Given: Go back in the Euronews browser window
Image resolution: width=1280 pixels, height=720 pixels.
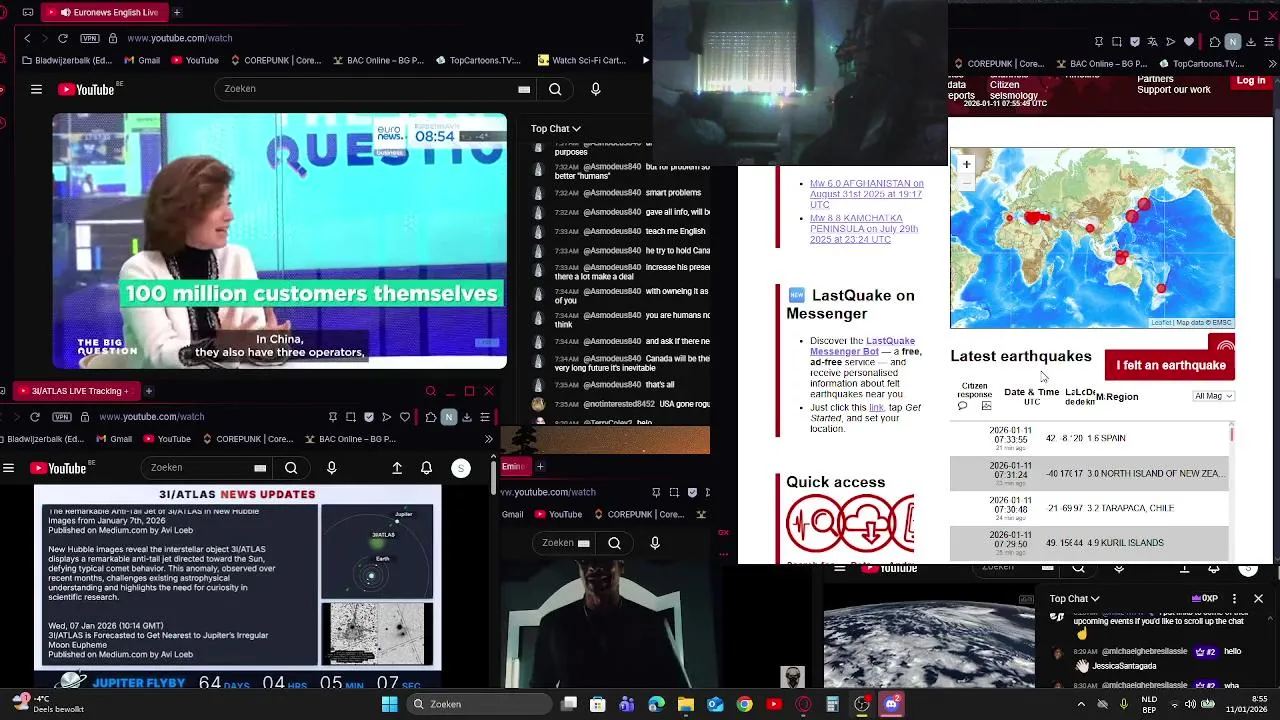Looking at the screenshot, I should (27, 38).
